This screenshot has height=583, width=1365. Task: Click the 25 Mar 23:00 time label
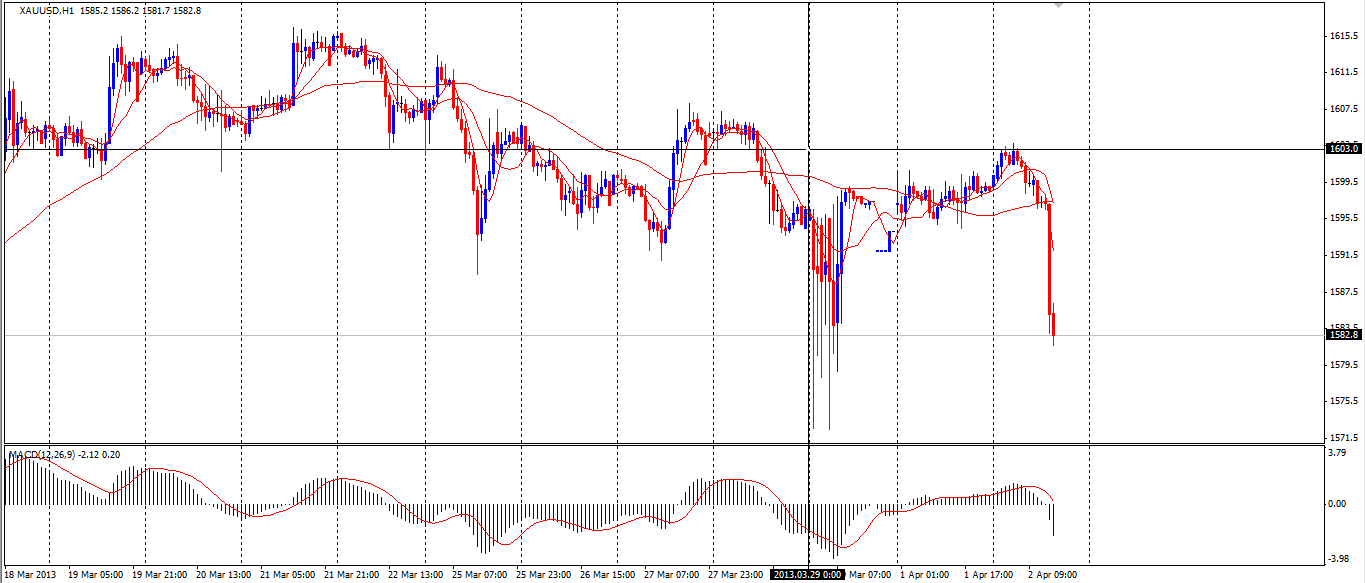[x=544, y=575]
